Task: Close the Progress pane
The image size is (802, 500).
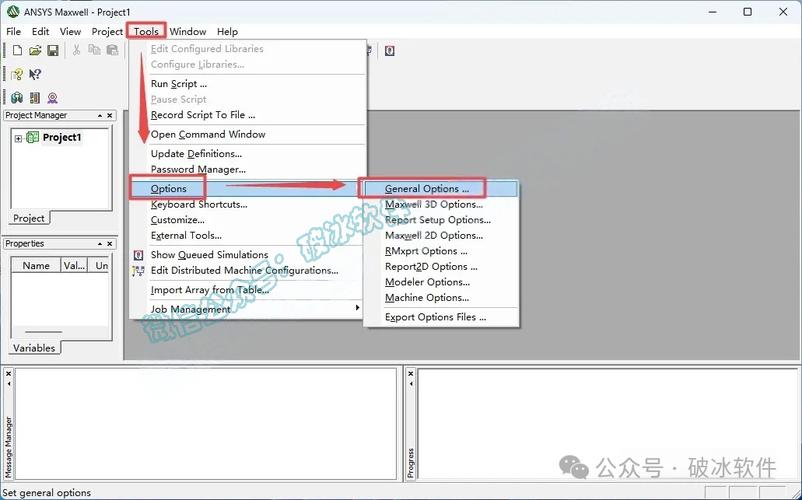Action: point(411,374)
